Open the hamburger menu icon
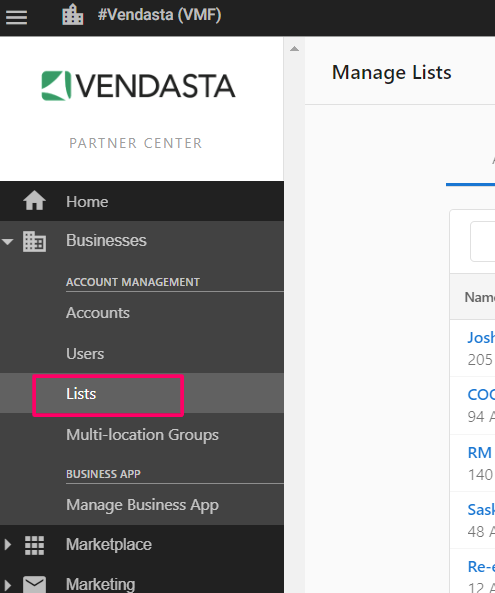495x593 pixels. coord(16,17)
